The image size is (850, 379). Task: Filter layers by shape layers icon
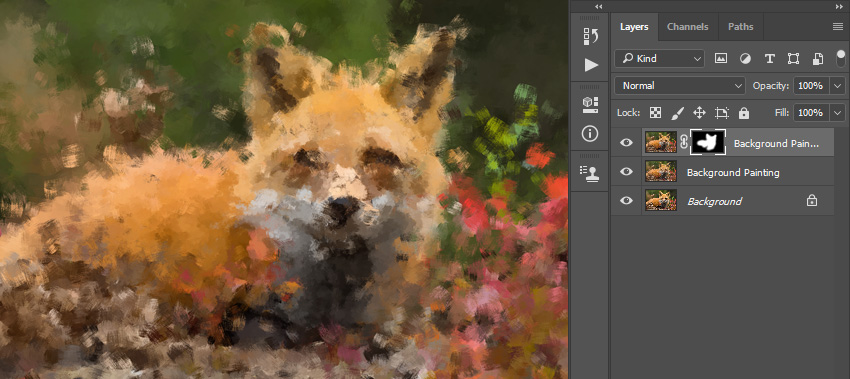click(x=794, y=59)
